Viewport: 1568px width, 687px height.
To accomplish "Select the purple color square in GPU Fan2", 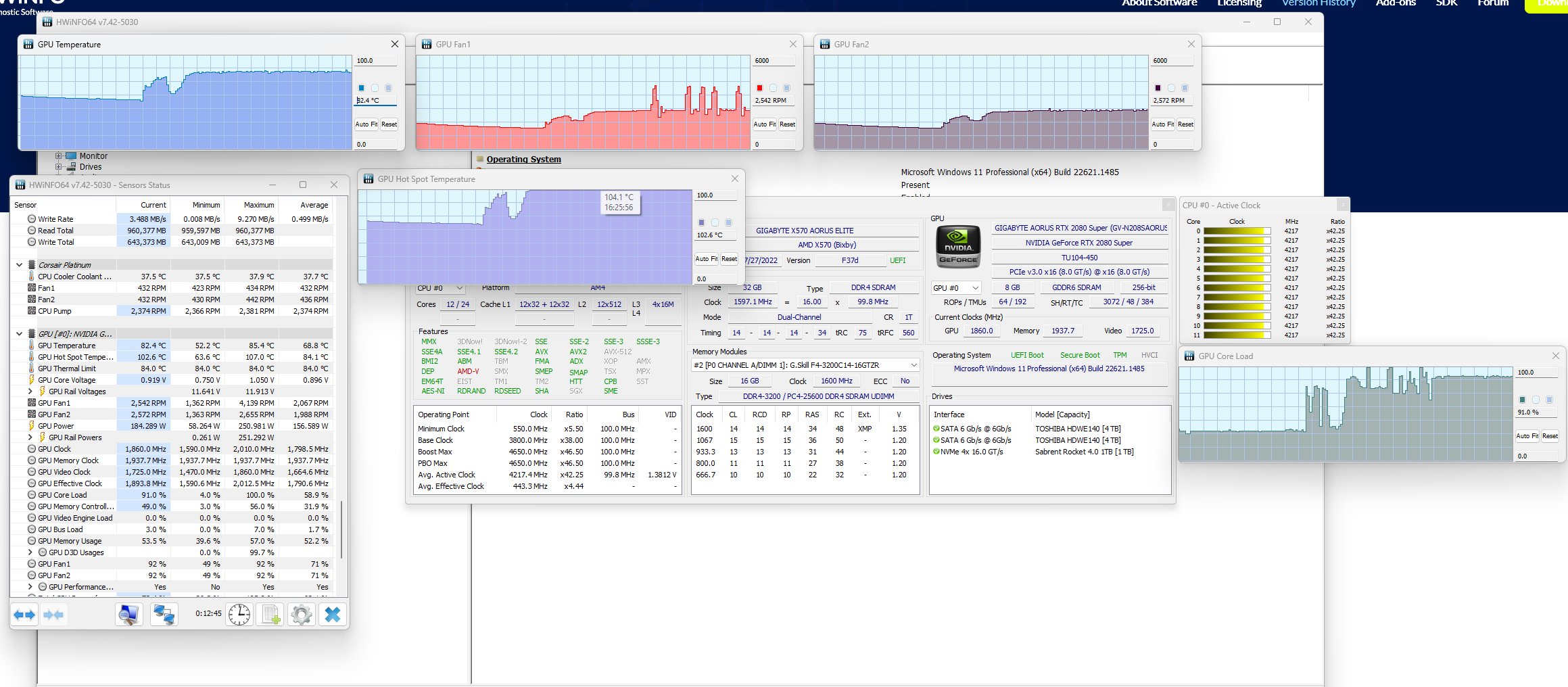I will pyautogui.click(x=1158, y=88).
